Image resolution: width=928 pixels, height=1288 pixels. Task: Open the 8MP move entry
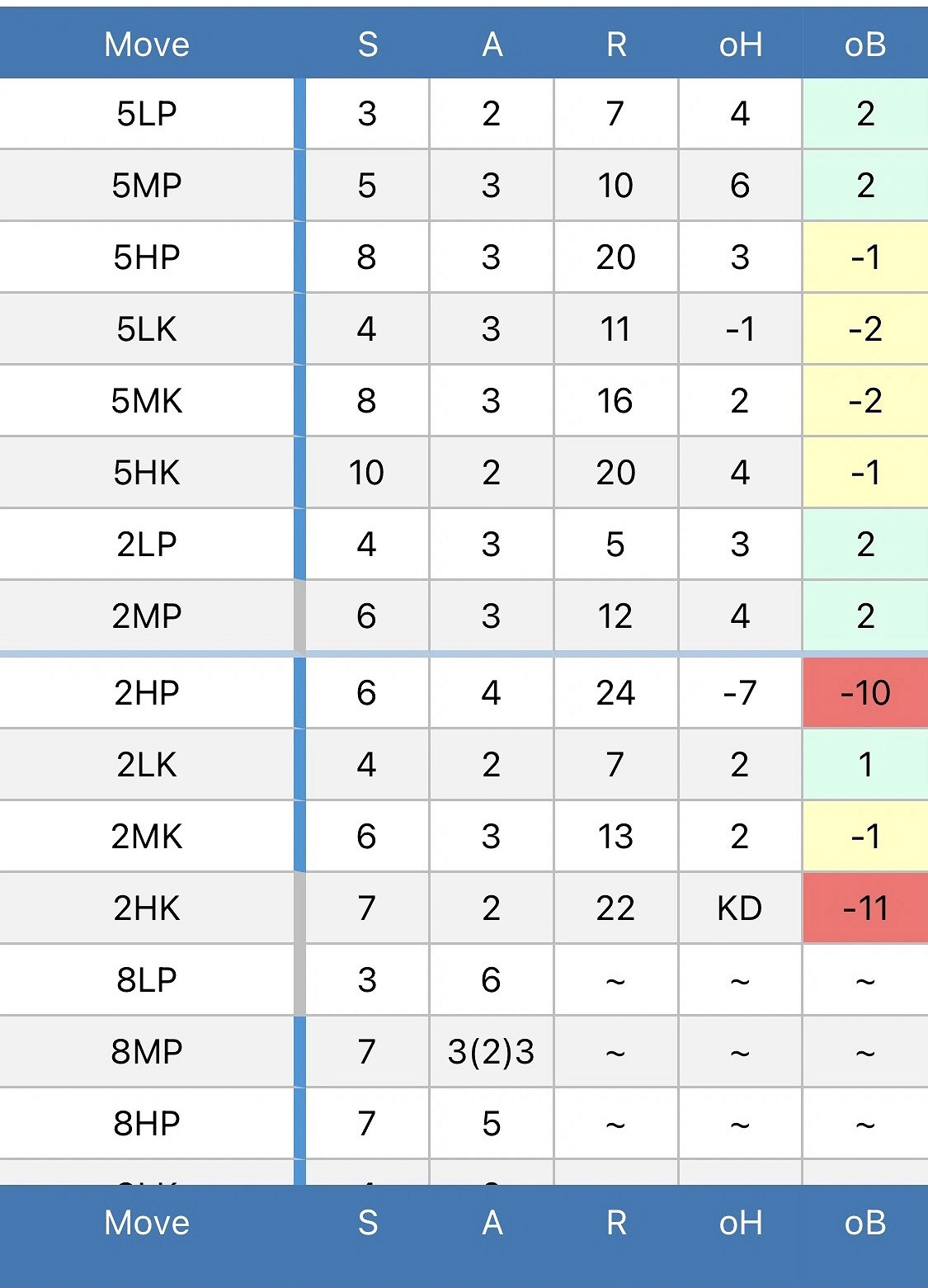[147, 1052]
